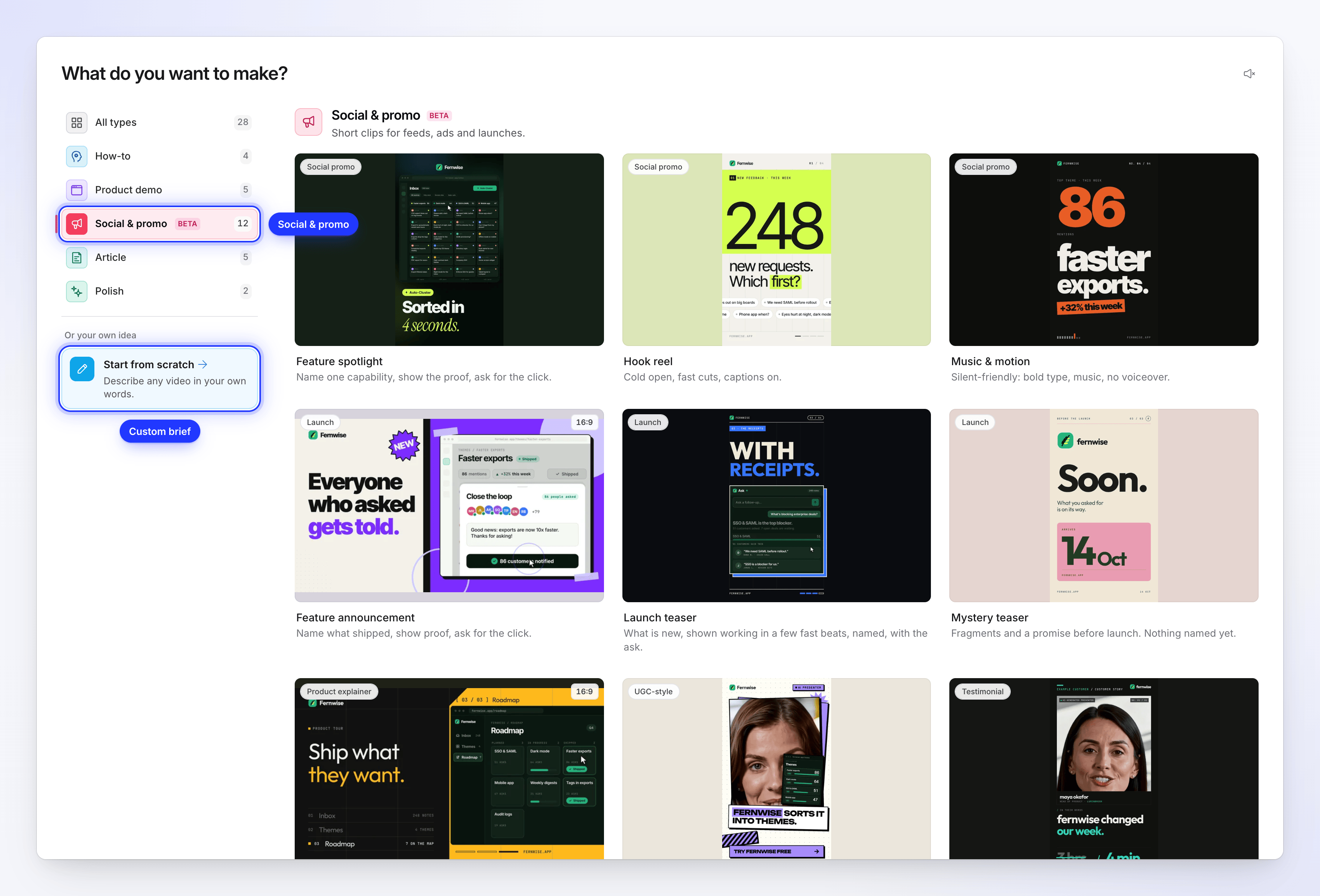The height and width of the screenshot is (896, 1320).
Task: Switch to the Article category
Action: 159,257
